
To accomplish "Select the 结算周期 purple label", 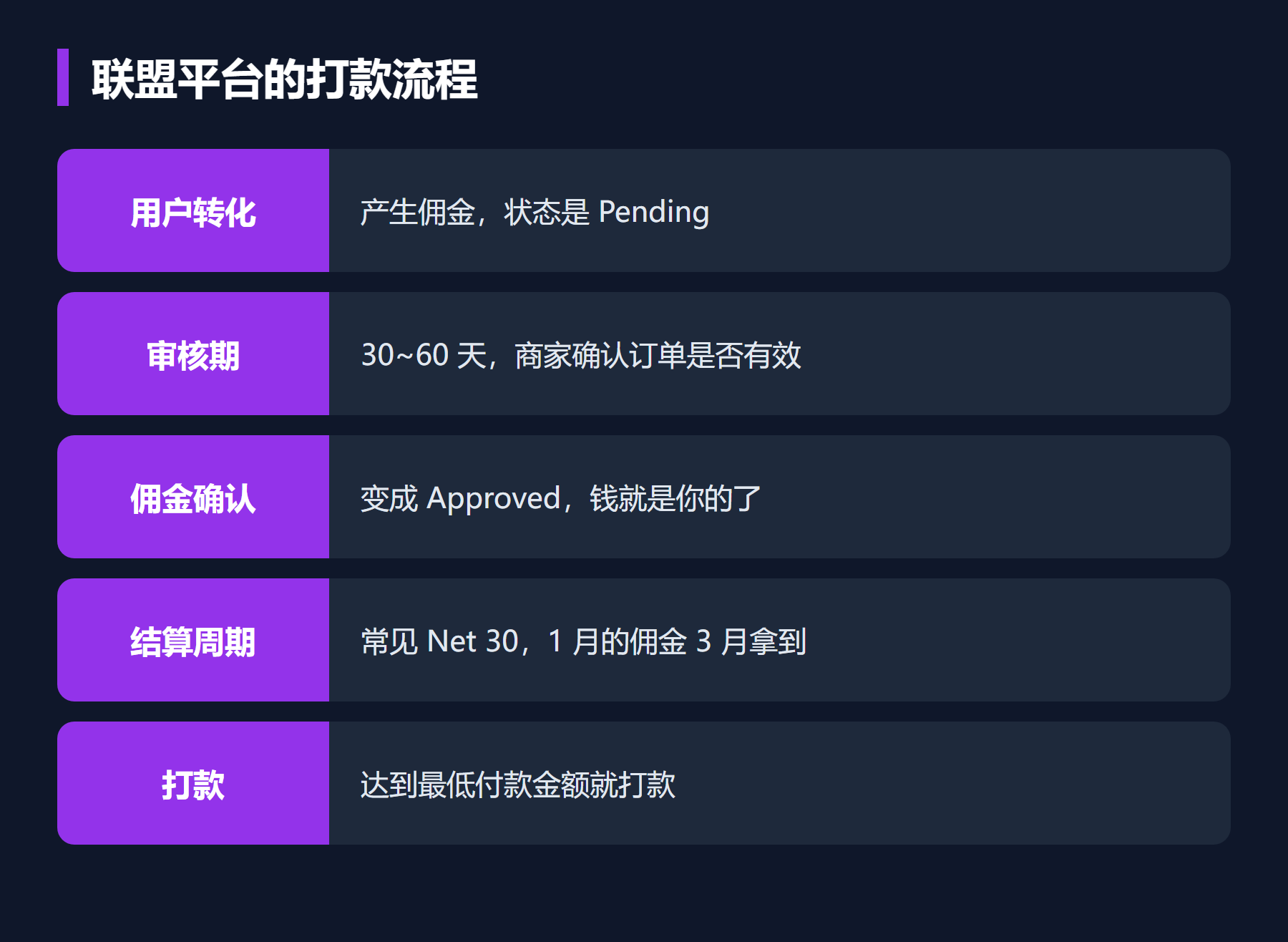I will (193, 640).
